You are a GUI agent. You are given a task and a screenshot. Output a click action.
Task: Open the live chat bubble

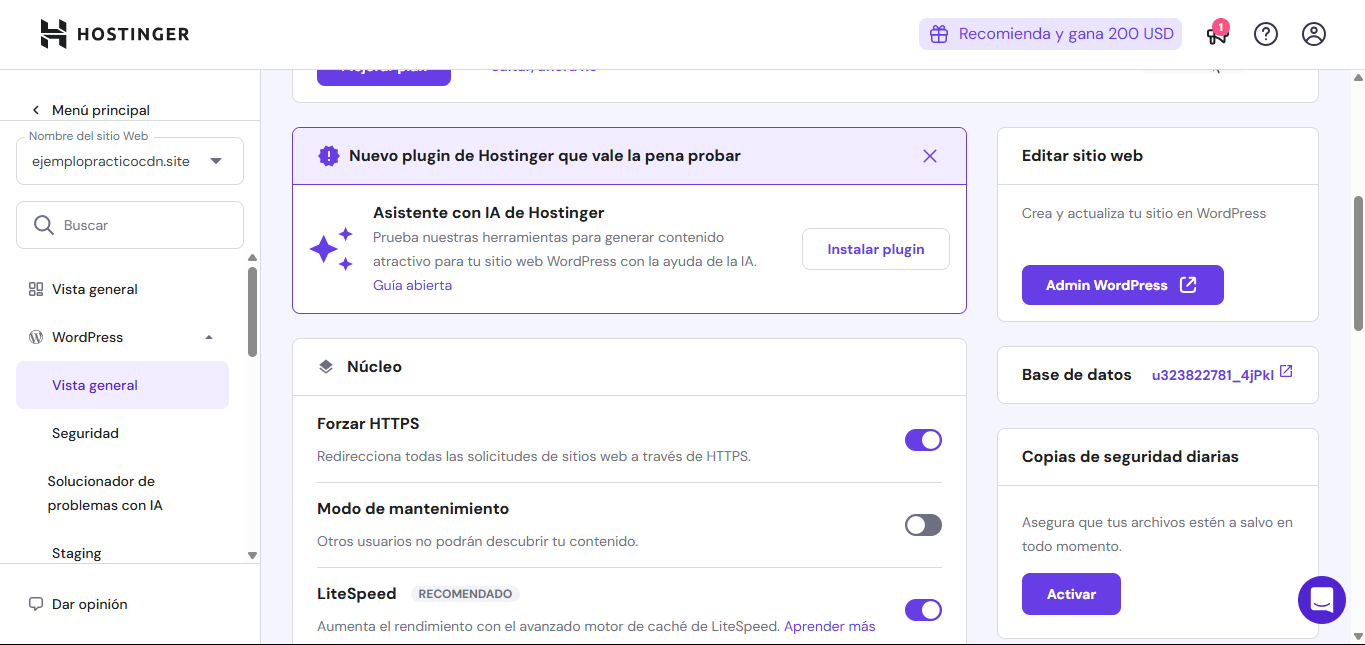tap(1322, 600)
